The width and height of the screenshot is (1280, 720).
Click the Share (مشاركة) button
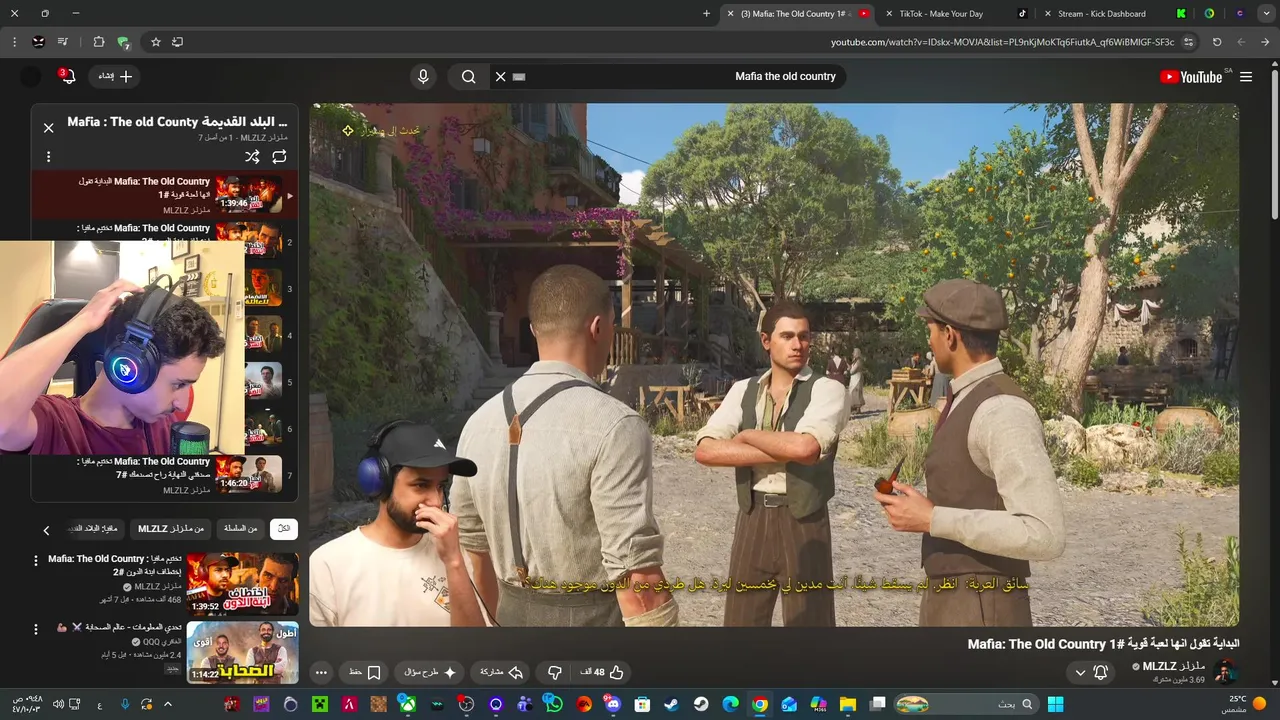[502, 673]
